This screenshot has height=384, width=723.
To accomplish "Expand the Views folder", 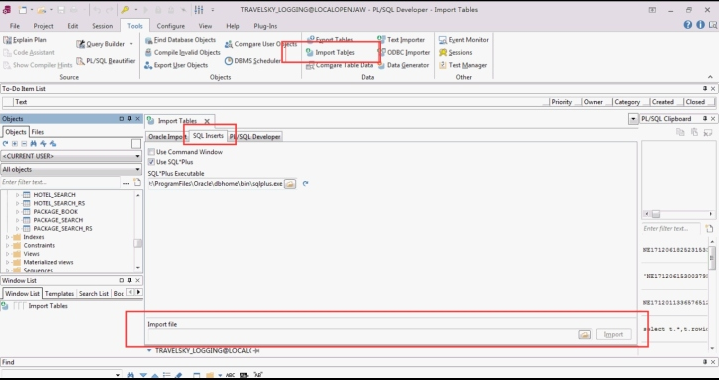I will [x=7, y=254].
